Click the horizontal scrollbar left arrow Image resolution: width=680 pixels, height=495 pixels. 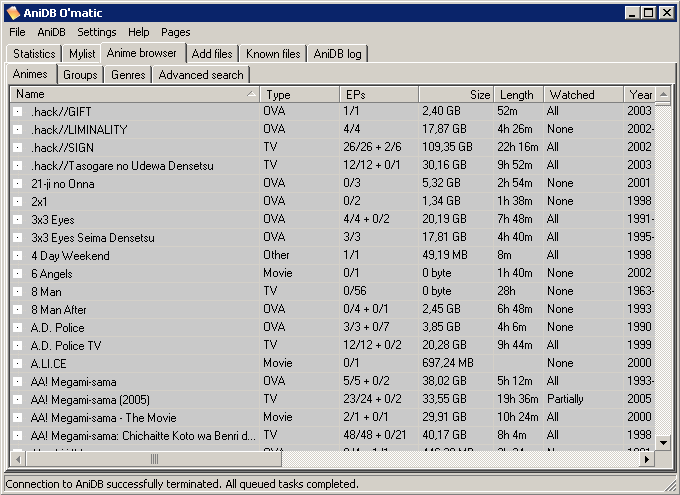[x=18, y=459]
